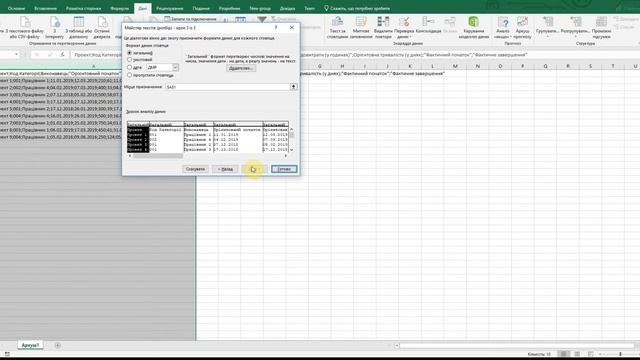Select the Аркуш1 sheet tab

[30, 345]
